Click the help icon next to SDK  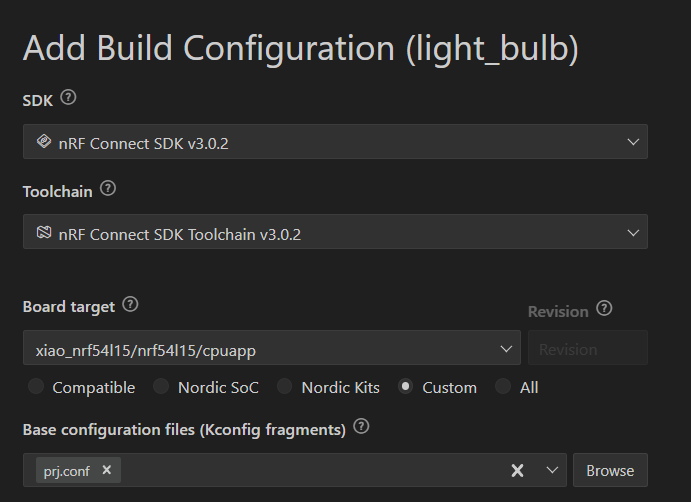click(x=68, y=97)
